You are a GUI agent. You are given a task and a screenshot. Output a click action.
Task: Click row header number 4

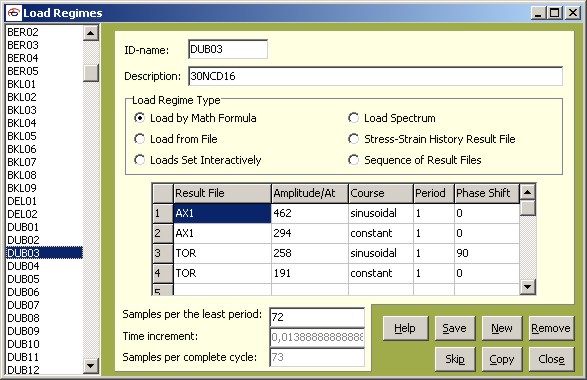(x=163, y=273)
